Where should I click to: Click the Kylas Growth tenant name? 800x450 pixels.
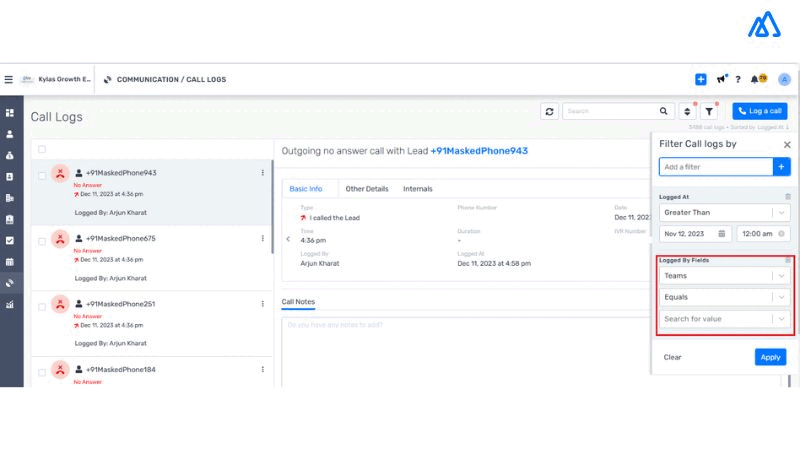pos(64,79)
